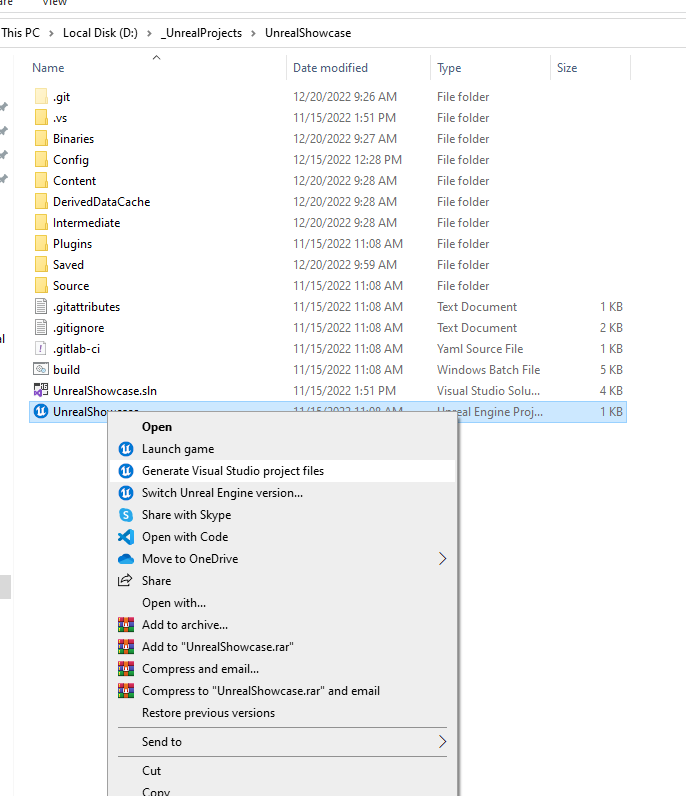
Task: Click Unreal icon beside Launch game
Action: 126,449
